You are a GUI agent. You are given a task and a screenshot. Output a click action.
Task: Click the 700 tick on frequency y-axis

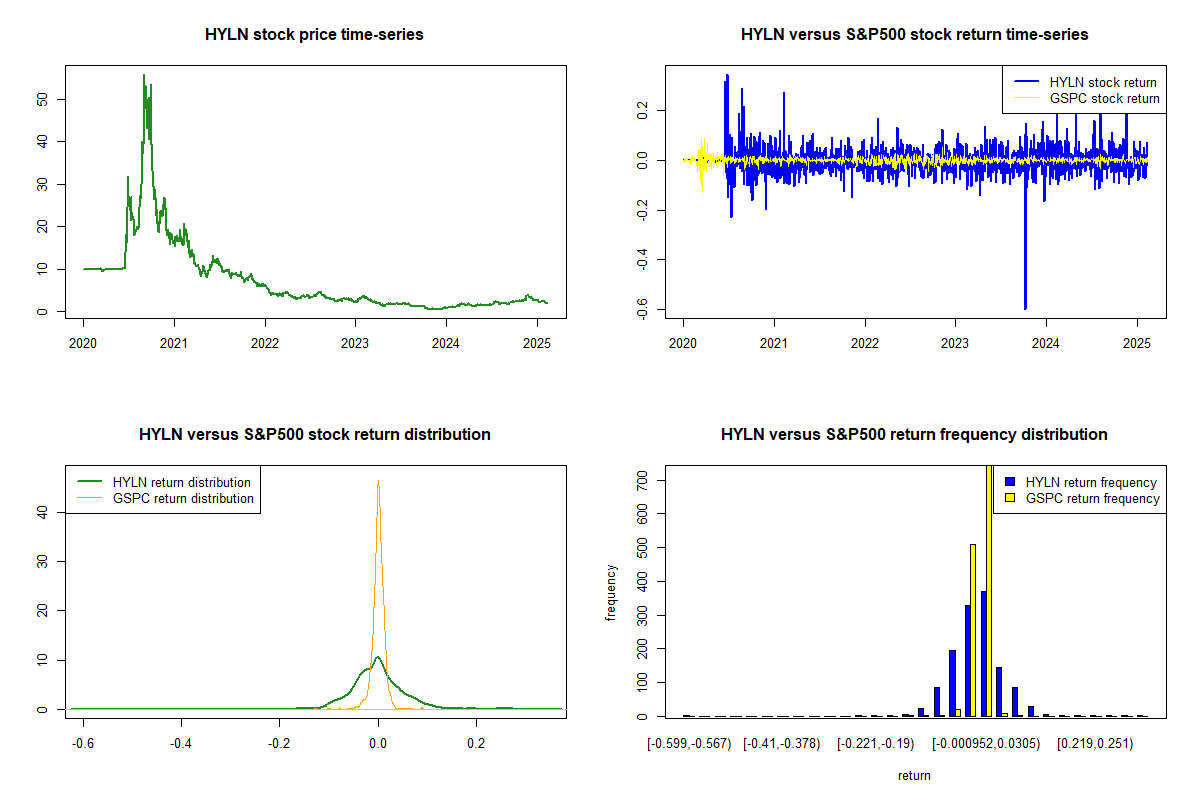click(643, 481)
